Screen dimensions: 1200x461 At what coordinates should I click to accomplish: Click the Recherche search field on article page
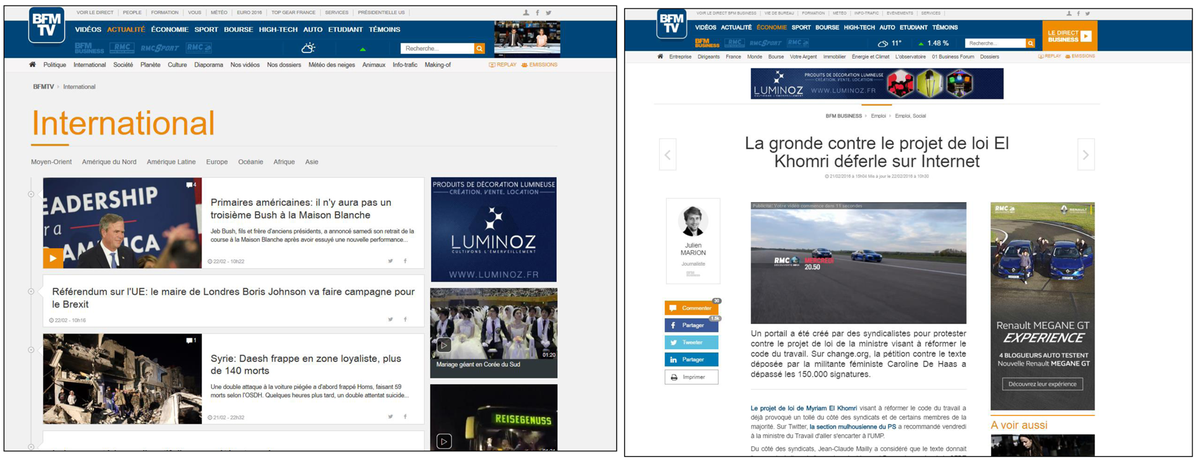pyautogui.click(x=996, y=43)
